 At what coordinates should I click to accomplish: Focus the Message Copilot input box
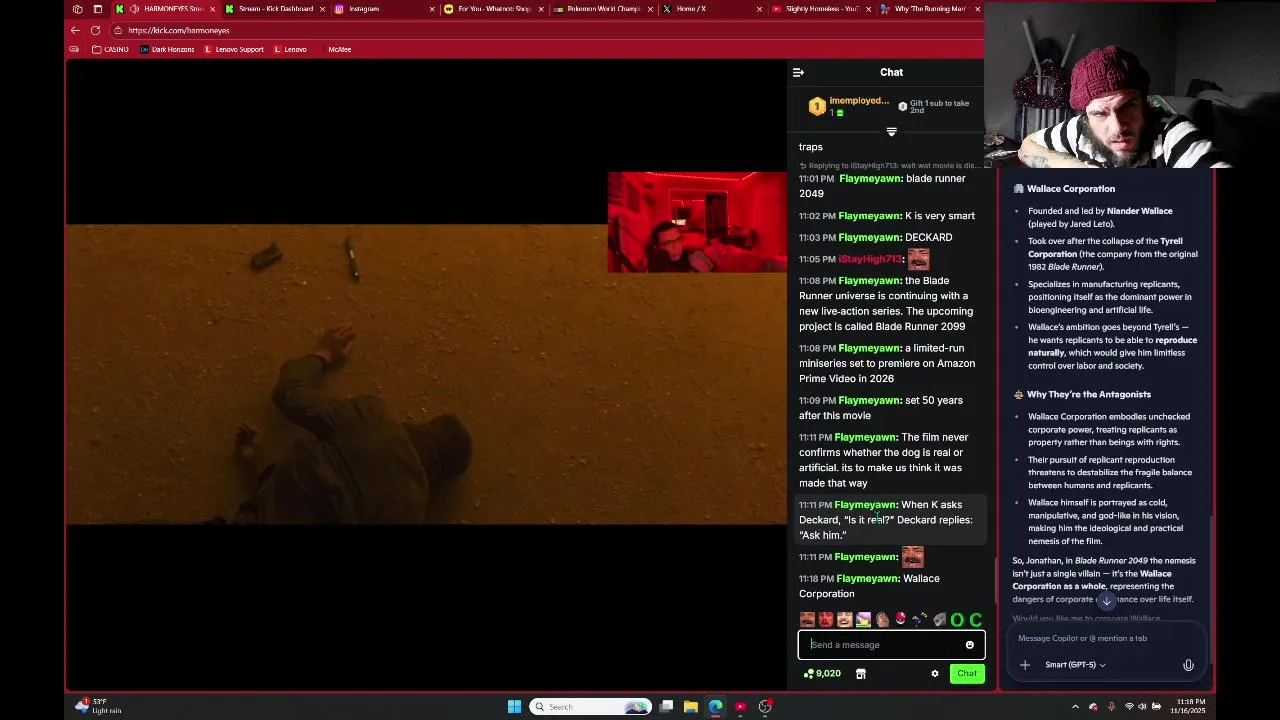point(1105,638)
